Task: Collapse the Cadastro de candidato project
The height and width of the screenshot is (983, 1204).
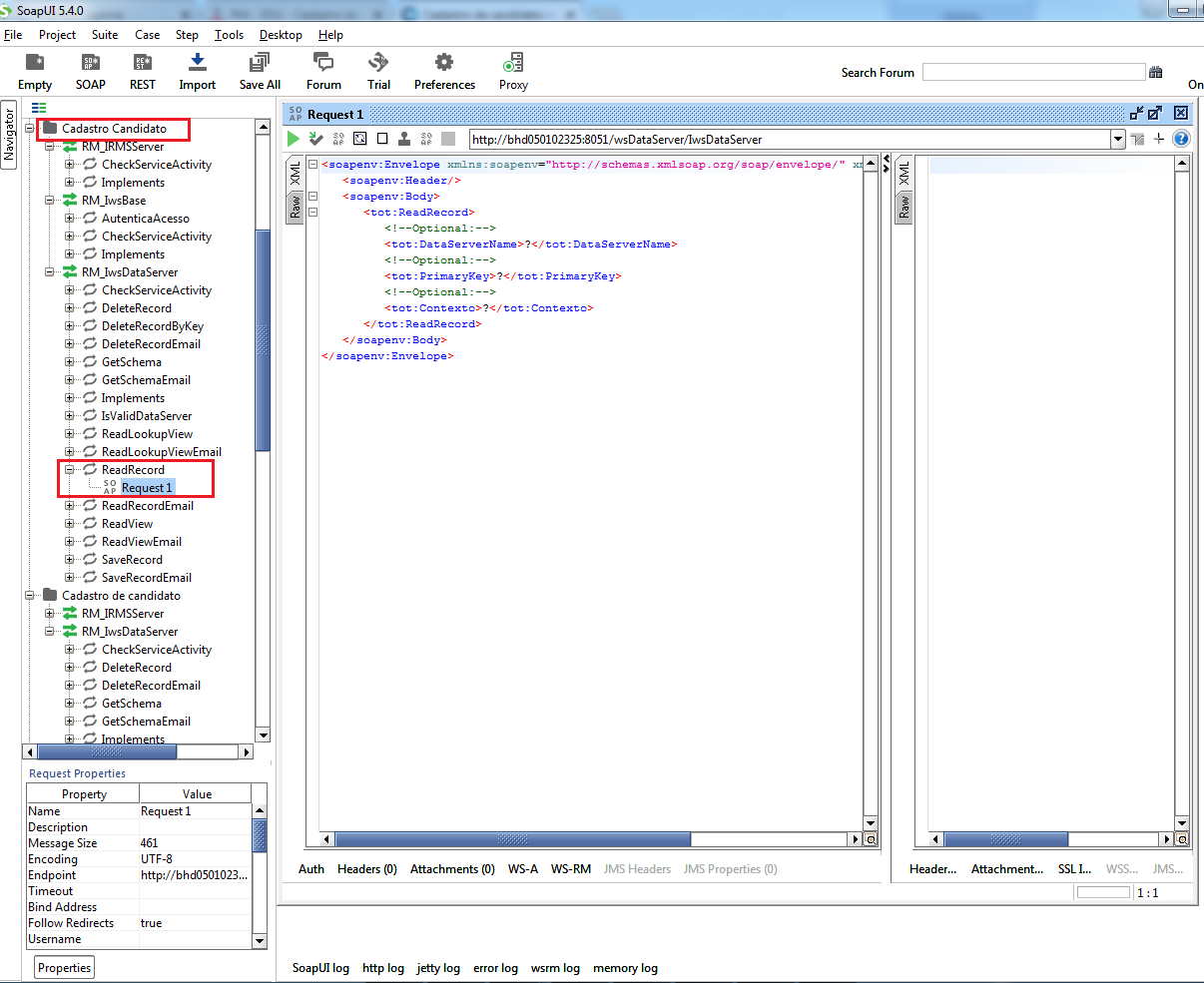Action: click(x=30, y=596)
